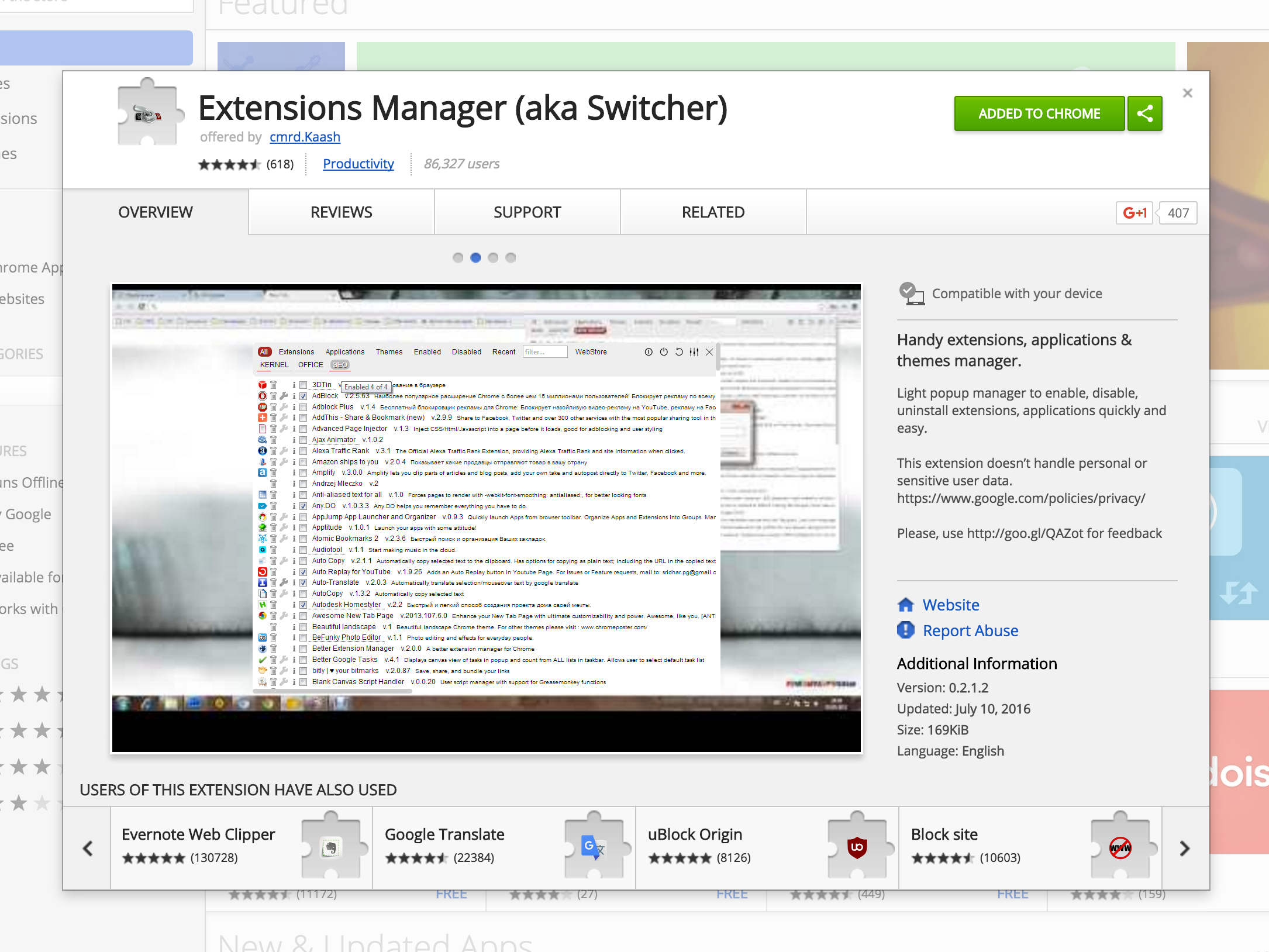Screen dimensions: 1269x952
Task: Open the Block site extension icon
Action: pos(1120,847)
